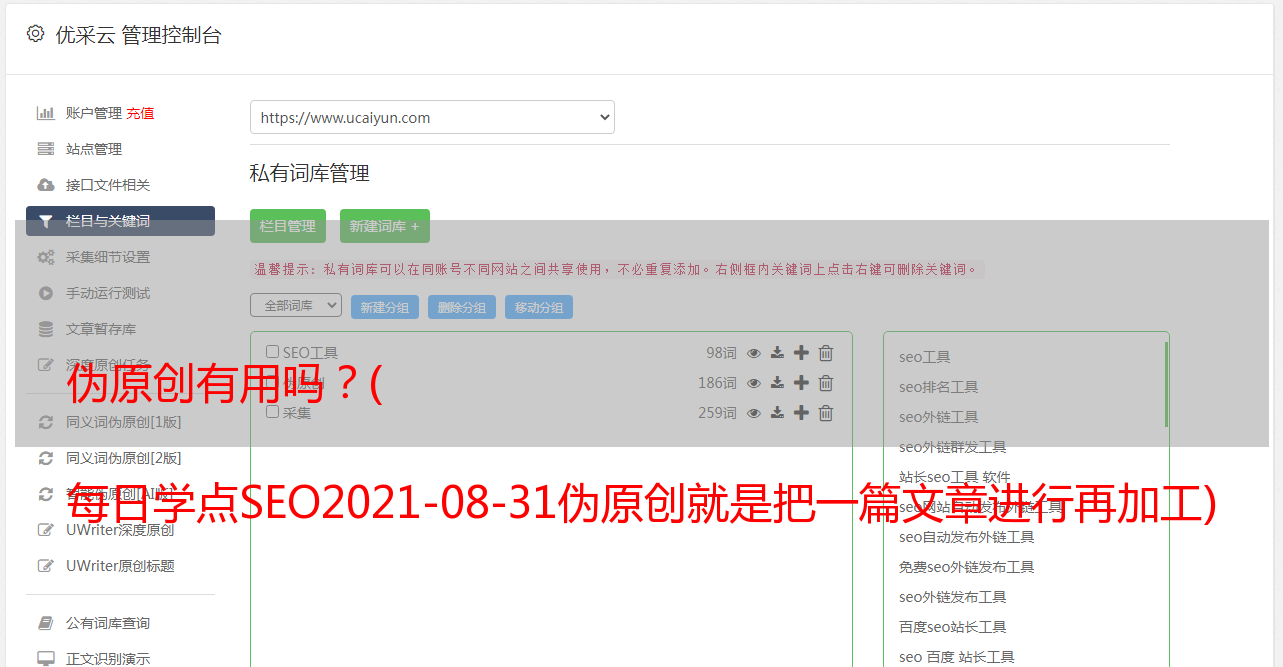Viewport: 1283px width, 667px height.
Task: Go to 文章暂存库
Action: pos(101,329)
